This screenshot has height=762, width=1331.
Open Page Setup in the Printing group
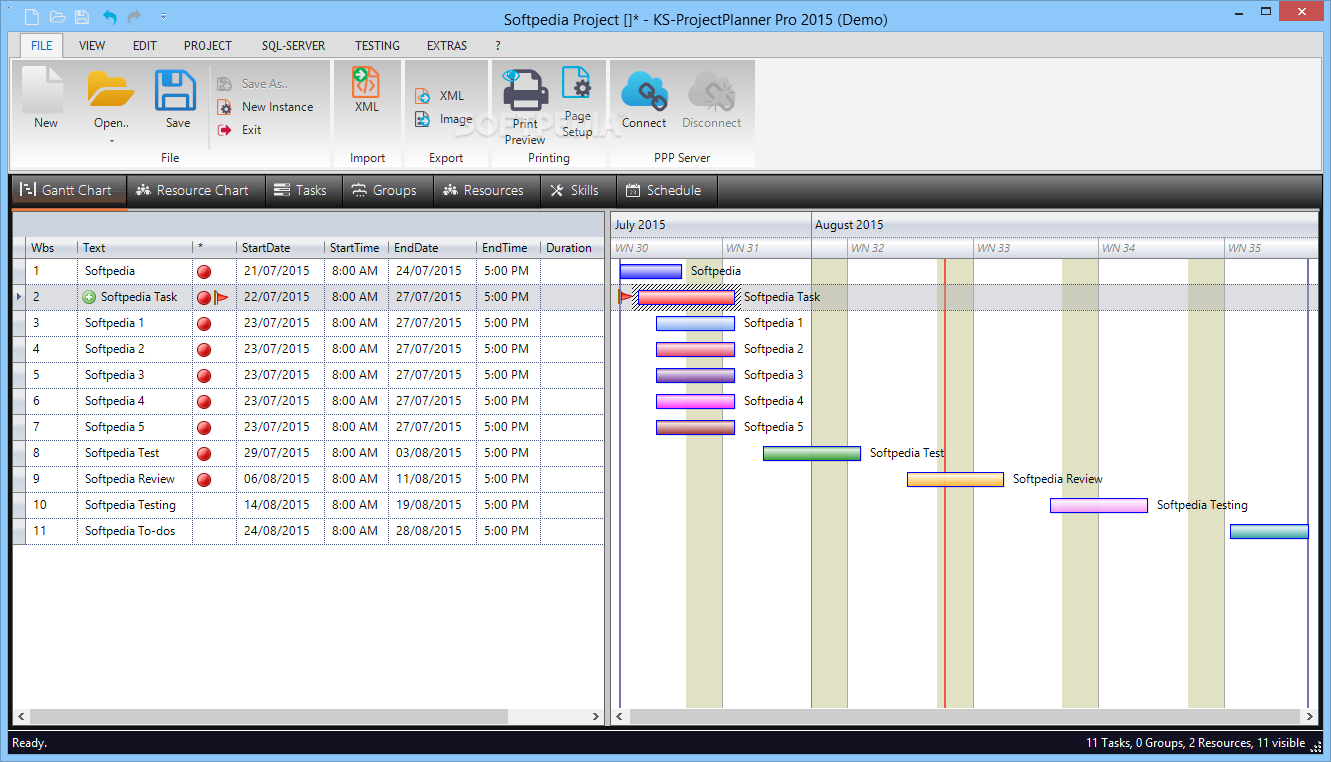(577, 102)
